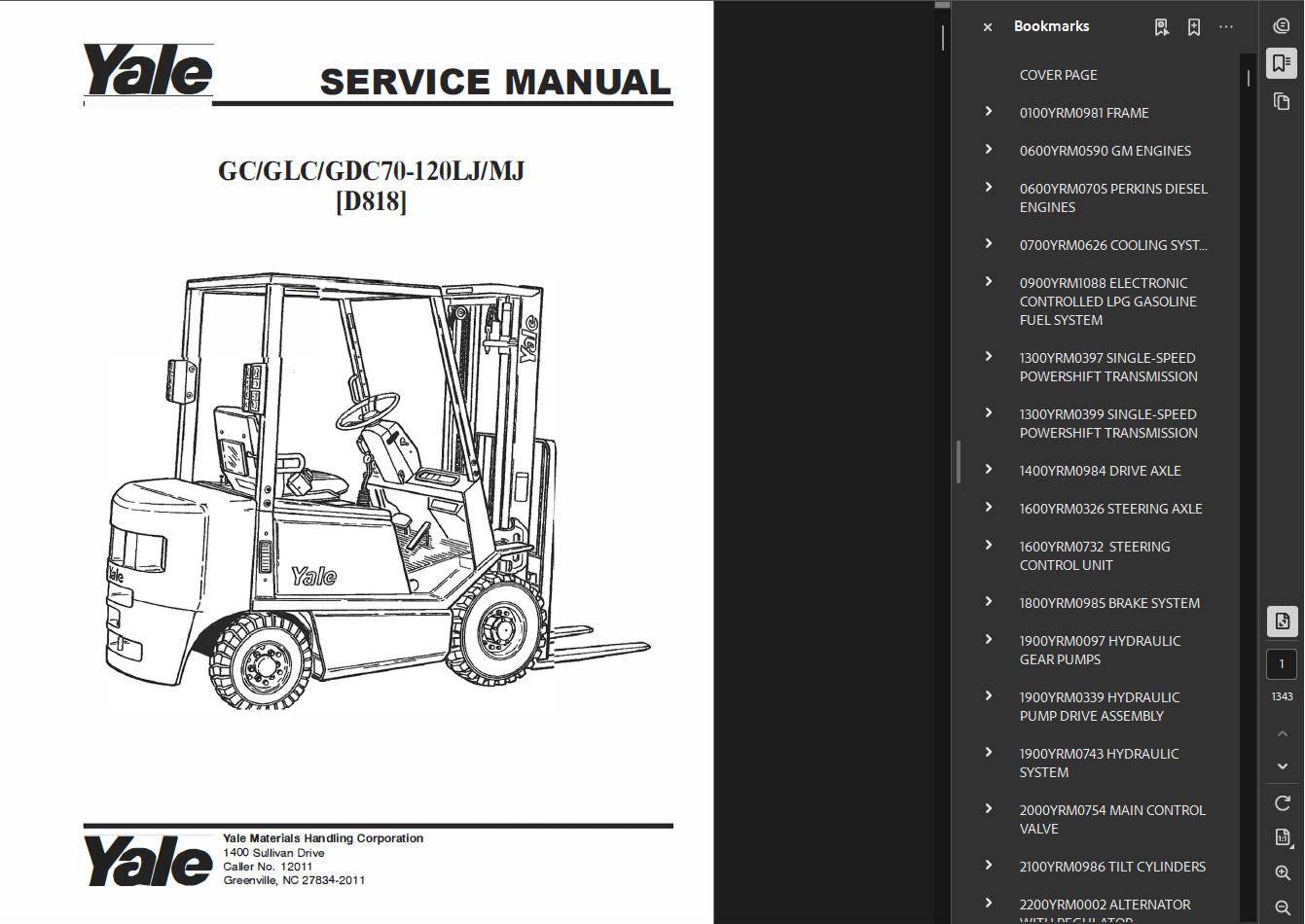The height and width of the screenshot is (924, 1305).
Task: Go to 1600YRM0732 STEERING CONTROL UNIT bookmark
Action: (x=1095, y=555)
